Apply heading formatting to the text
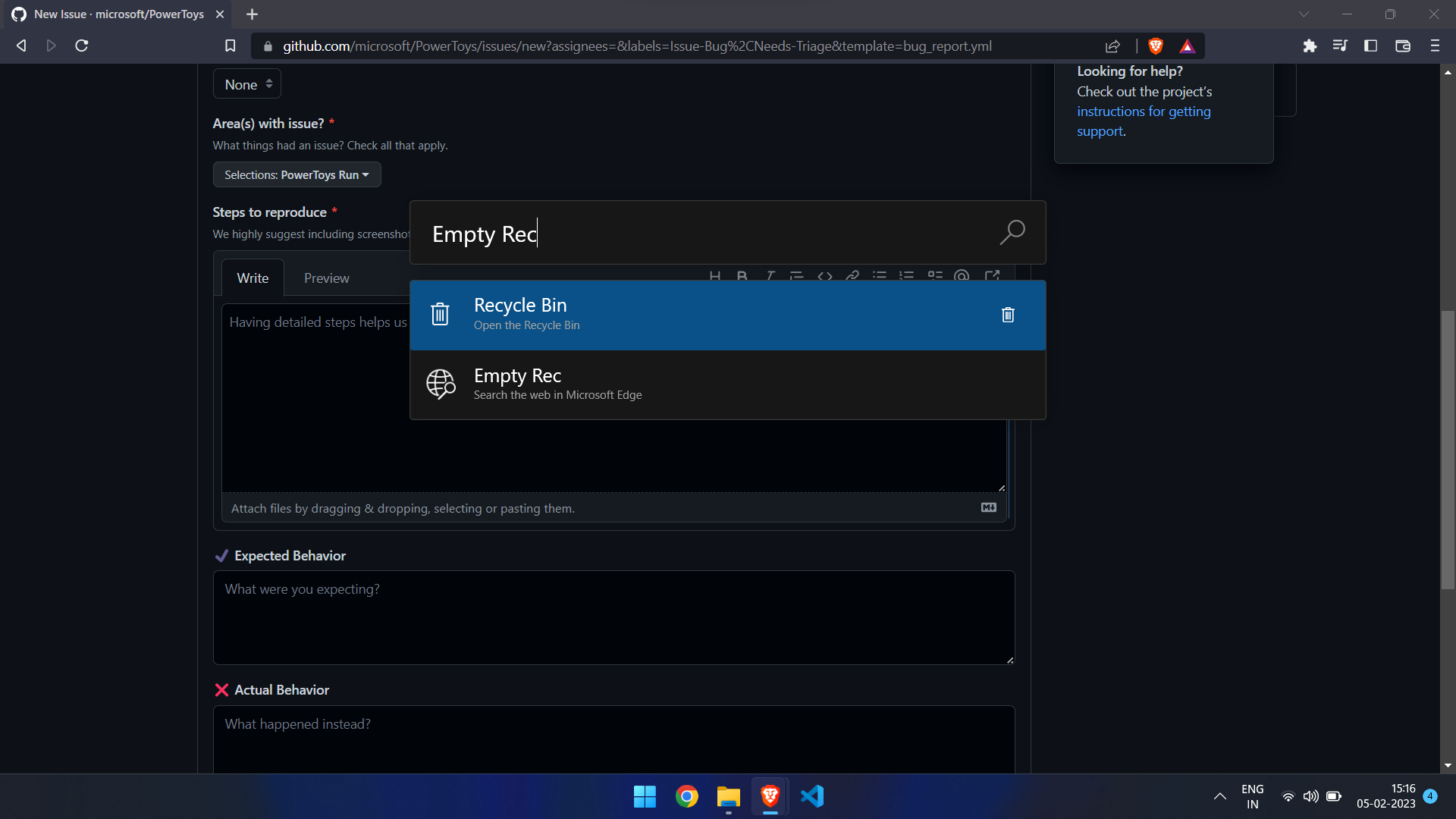 715,275
